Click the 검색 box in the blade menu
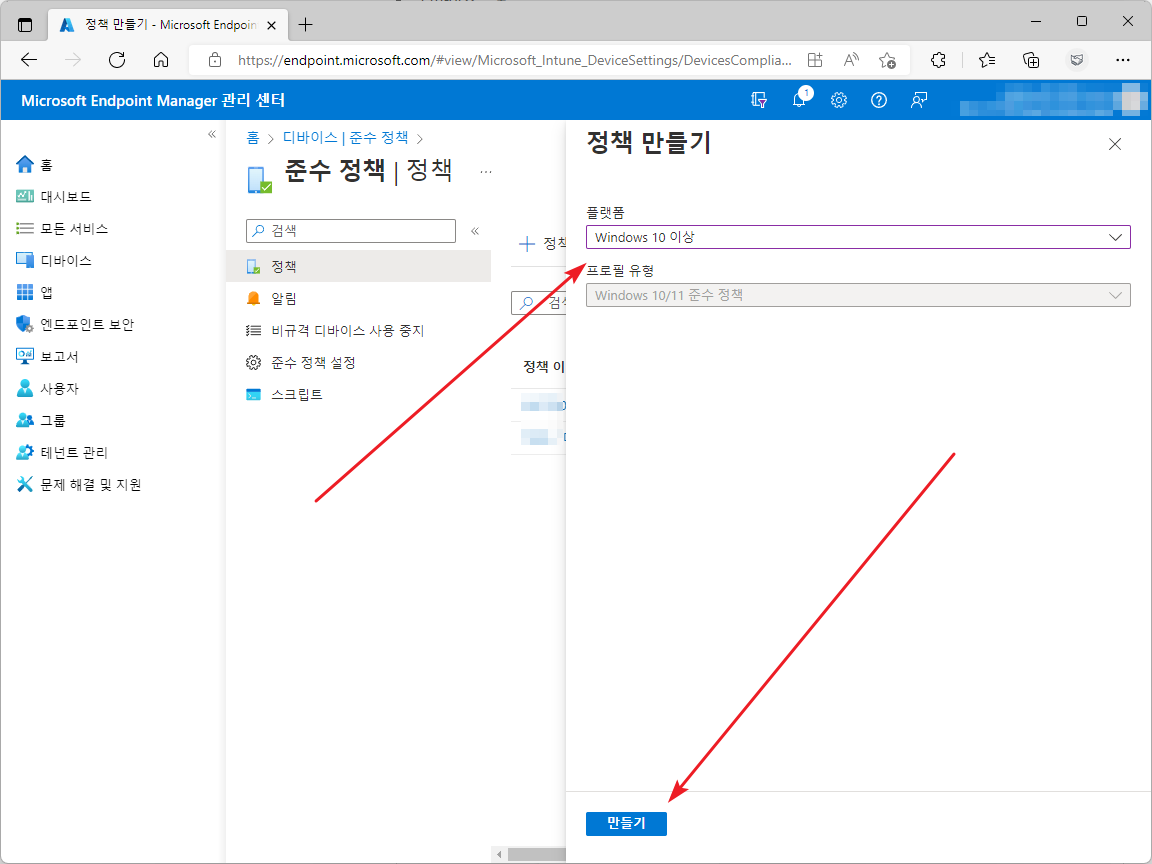This screenshot has width=1152, height=864. coord(351,231)
